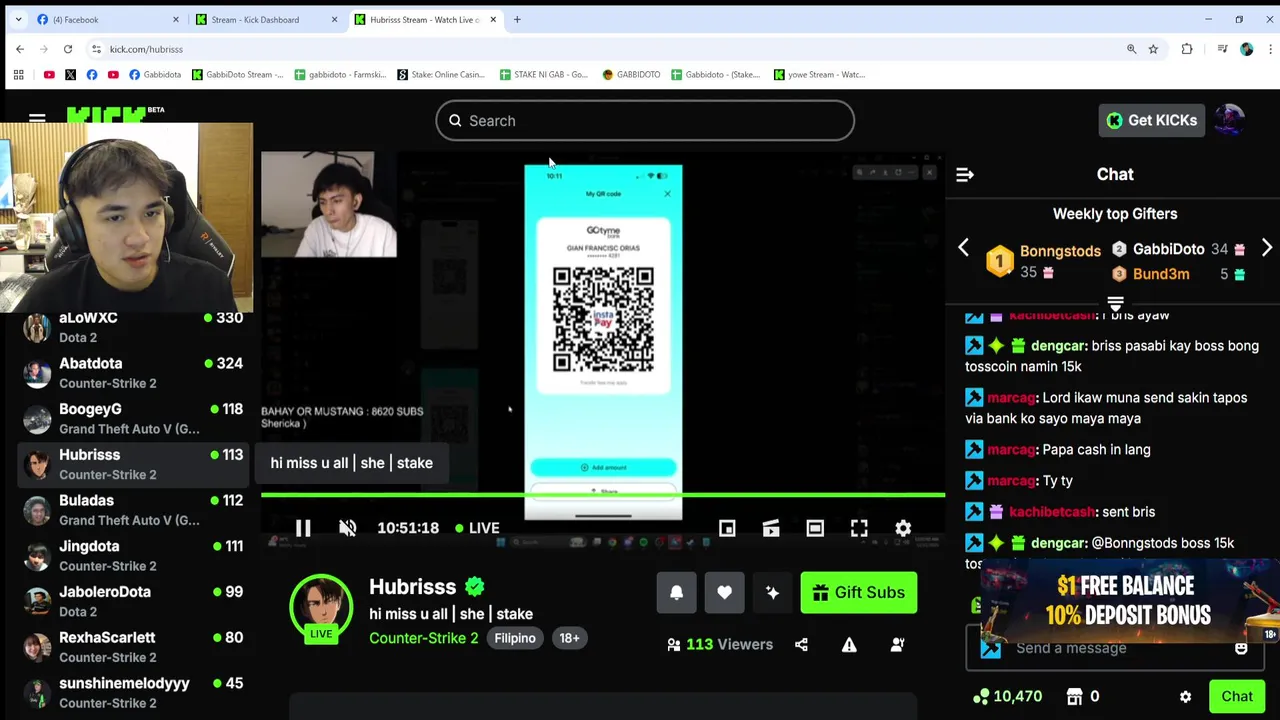Switch to Stream - Kick Dashboard tab
The width and height of the screenshot is (1280, 720).
267,19
